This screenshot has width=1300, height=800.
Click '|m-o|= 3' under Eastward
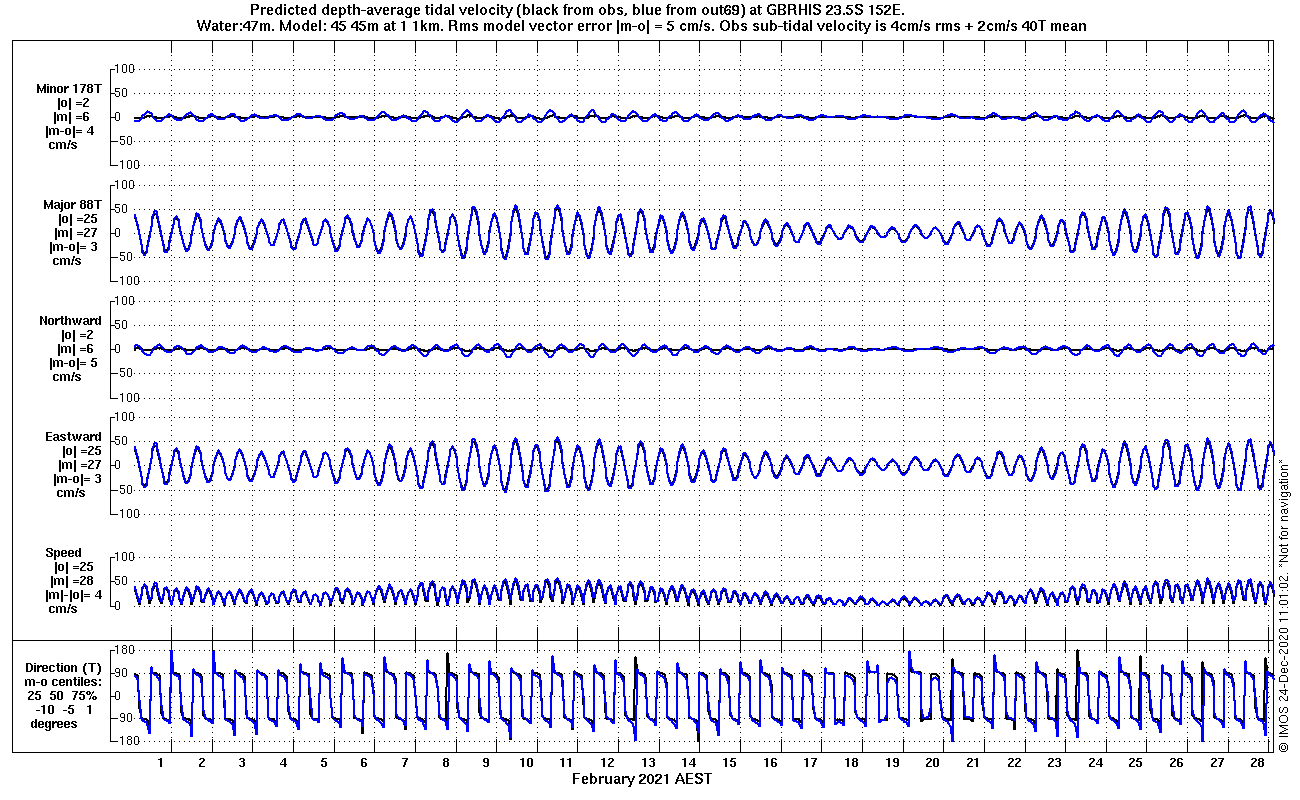[76, 479]
